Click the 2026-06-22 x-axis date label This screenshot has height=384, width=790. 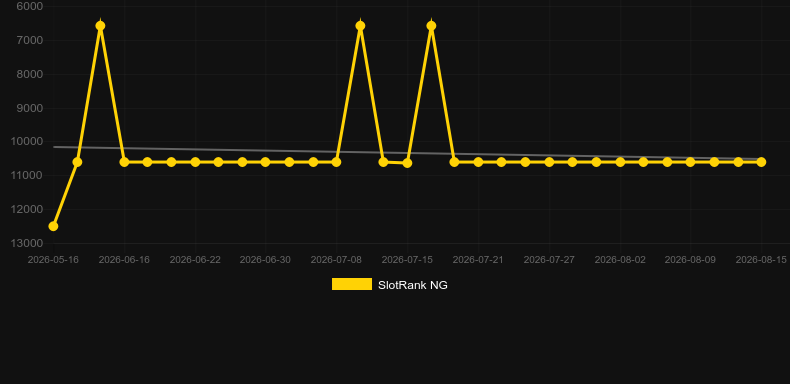(x=195, y=260)
